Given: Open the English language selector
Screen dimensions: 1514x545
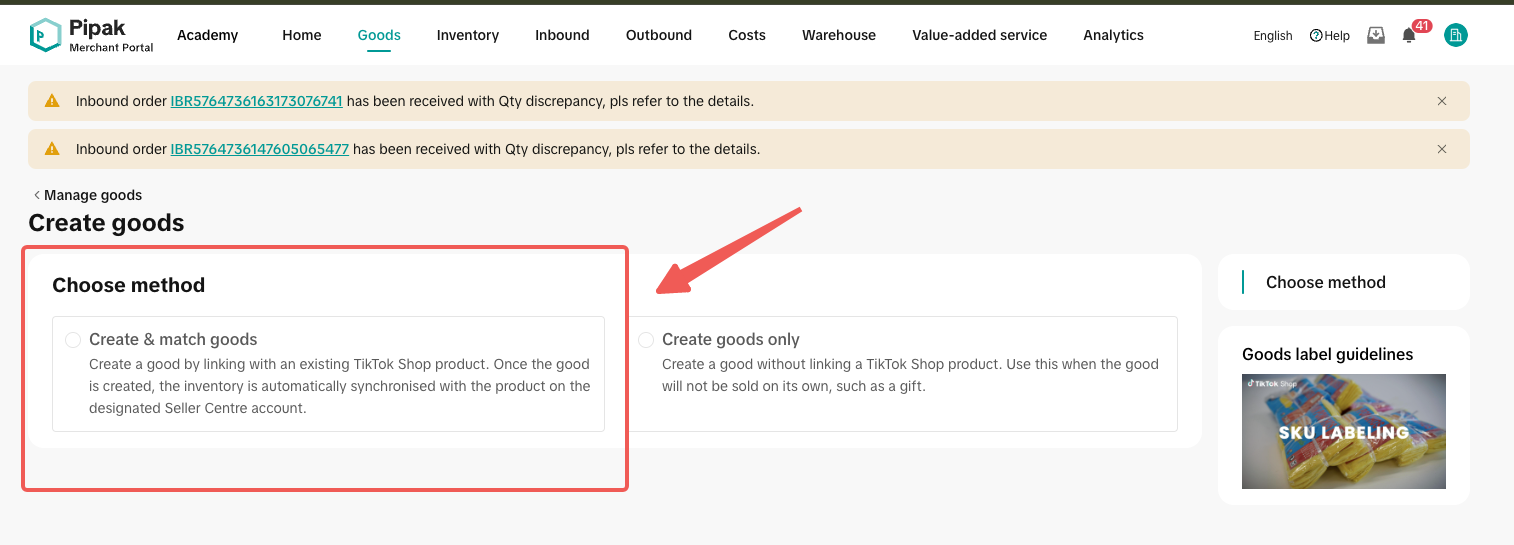Looking at the screenshot, I should 1272,35.
